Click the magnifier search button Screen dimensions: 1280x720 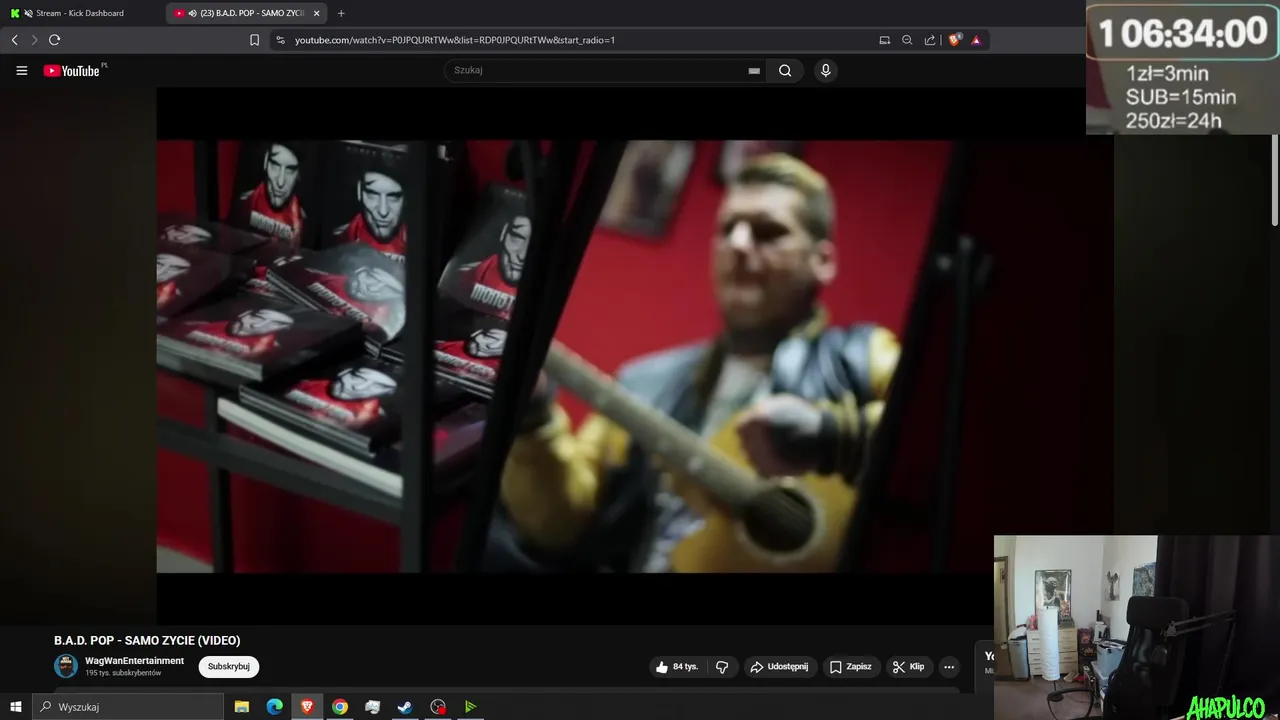[x=785, y=70]
